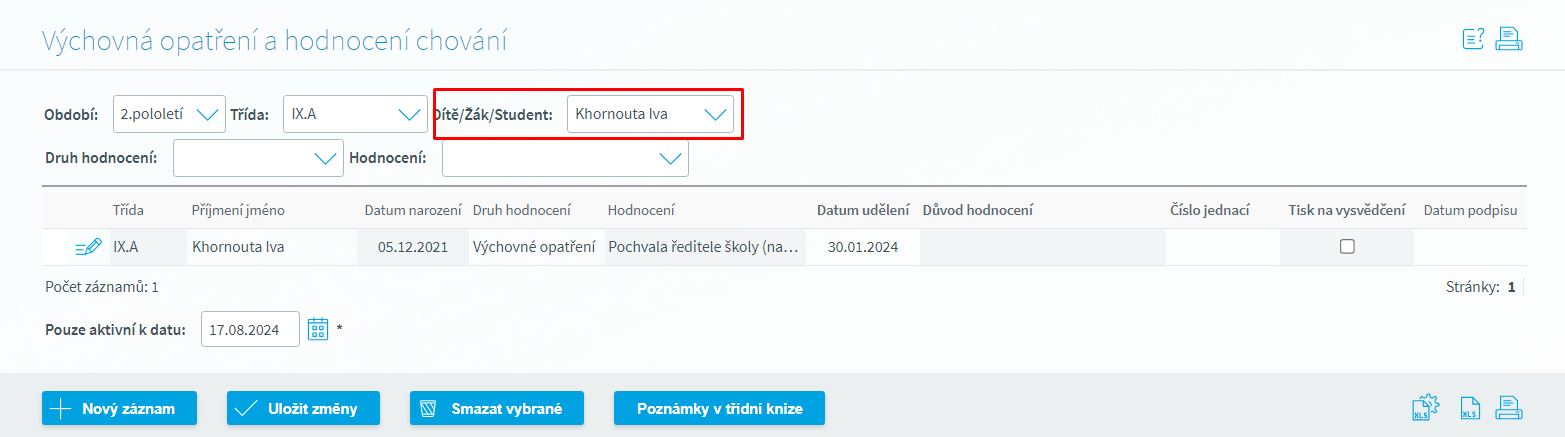Open Poznámky v třídní knize
The width and height of the screenshot is (1565, 437).
[719, 408]
